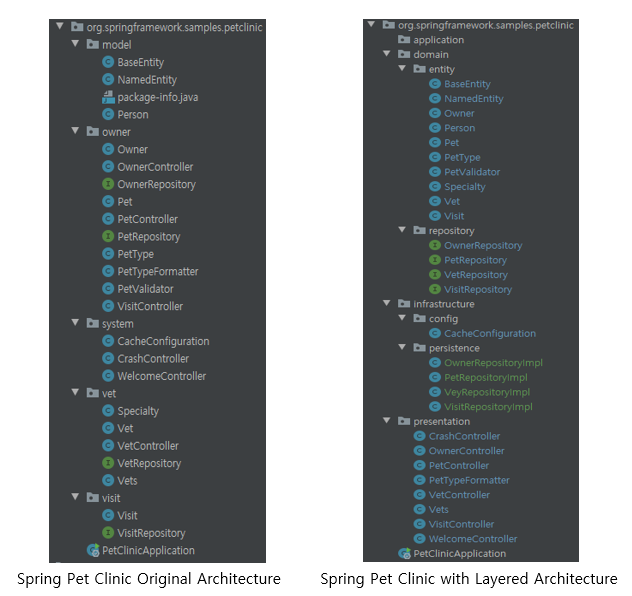The image size is (632, 596).
Task: Click interface icon beside VetRepository under vet
Action: pos(108,463)
